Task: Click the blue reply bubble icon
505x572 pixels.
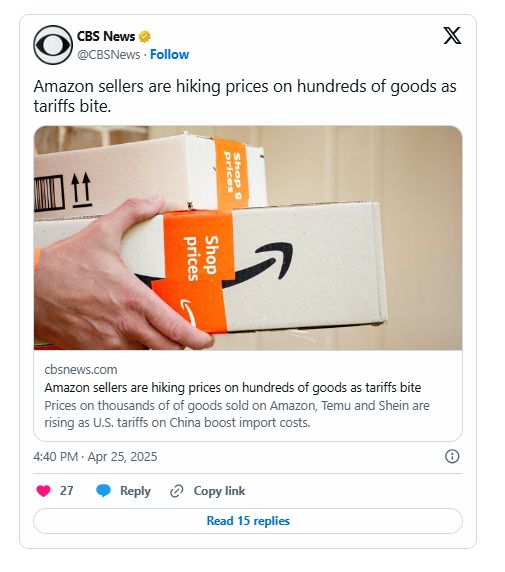Action: (103, 491)
